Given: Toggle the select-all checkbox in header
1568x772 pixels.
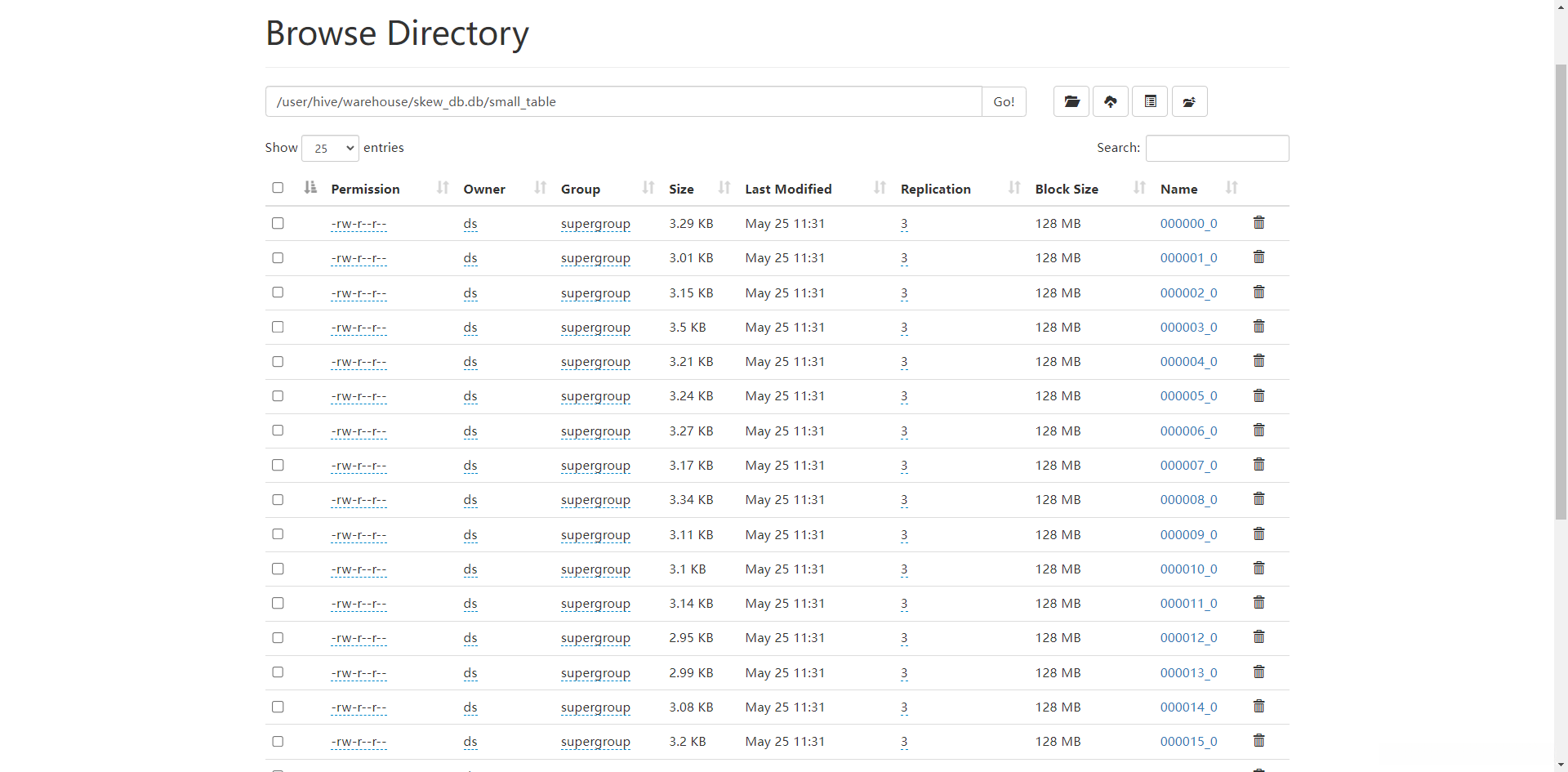Looking at the screenshot, I should [278, 188].
